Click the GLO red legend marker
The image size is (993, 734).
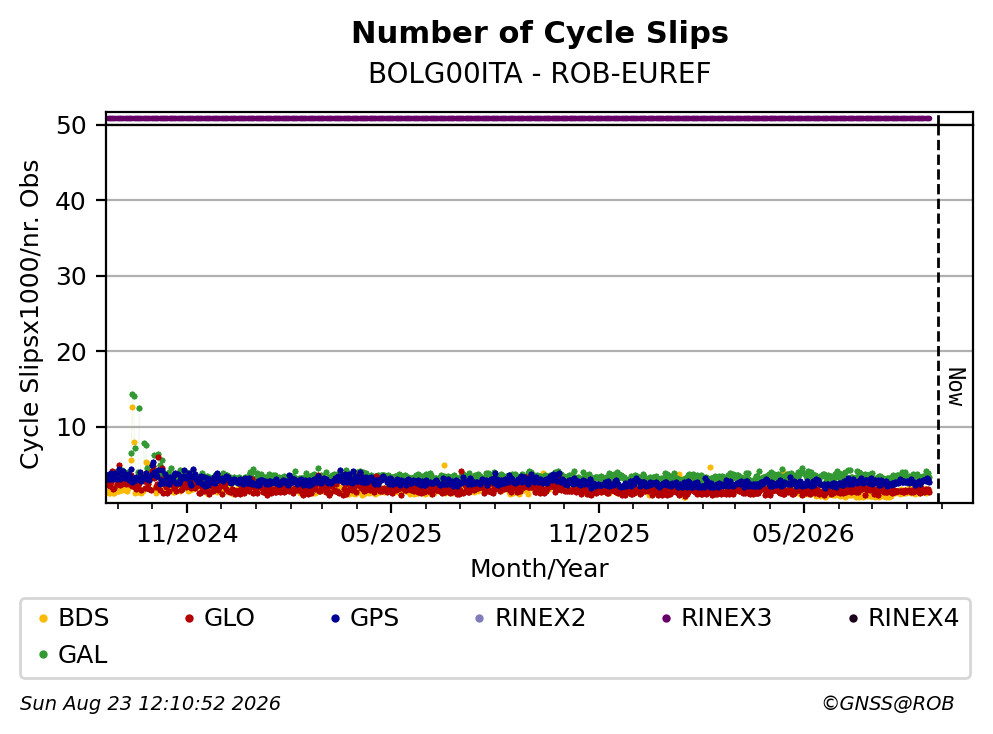point(189,618)
